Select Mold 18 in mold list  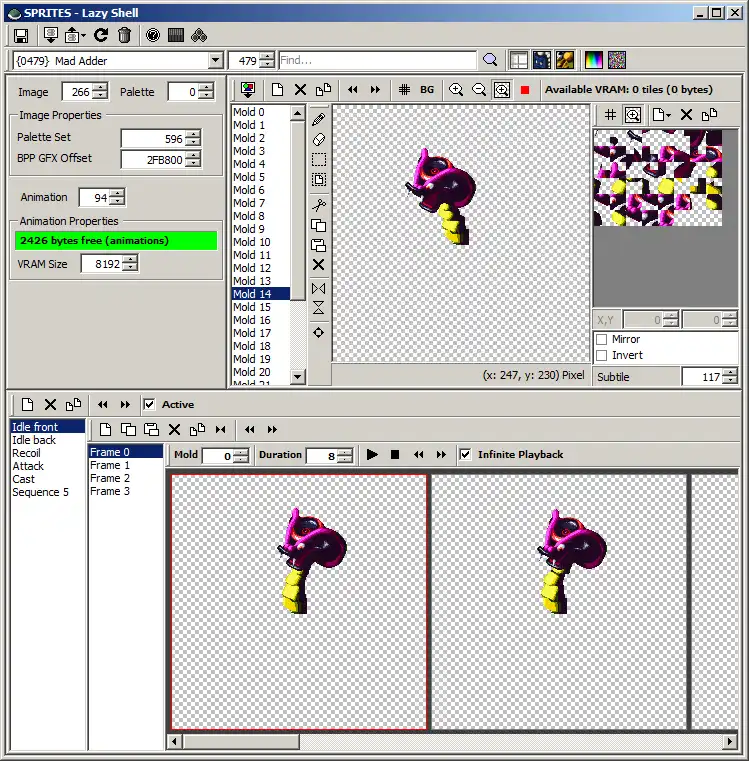coord(261,346)
